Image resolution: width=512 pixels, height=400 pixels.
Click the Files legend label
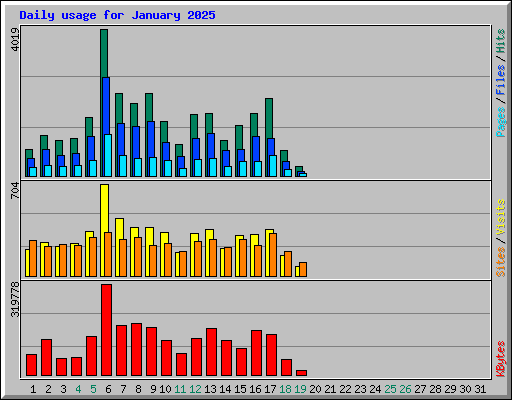501,80
